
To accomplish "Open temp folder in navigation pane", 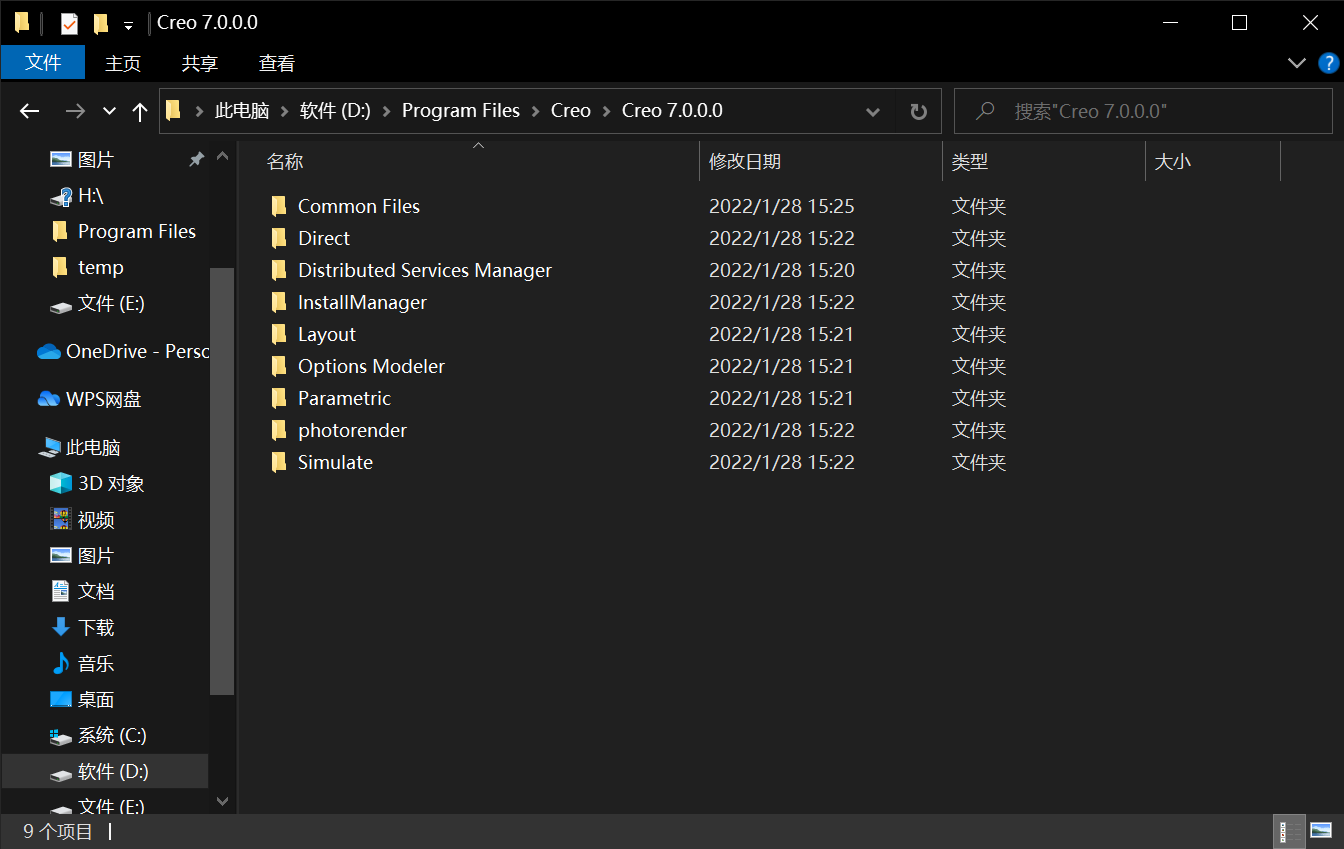I will pos(101,267).
